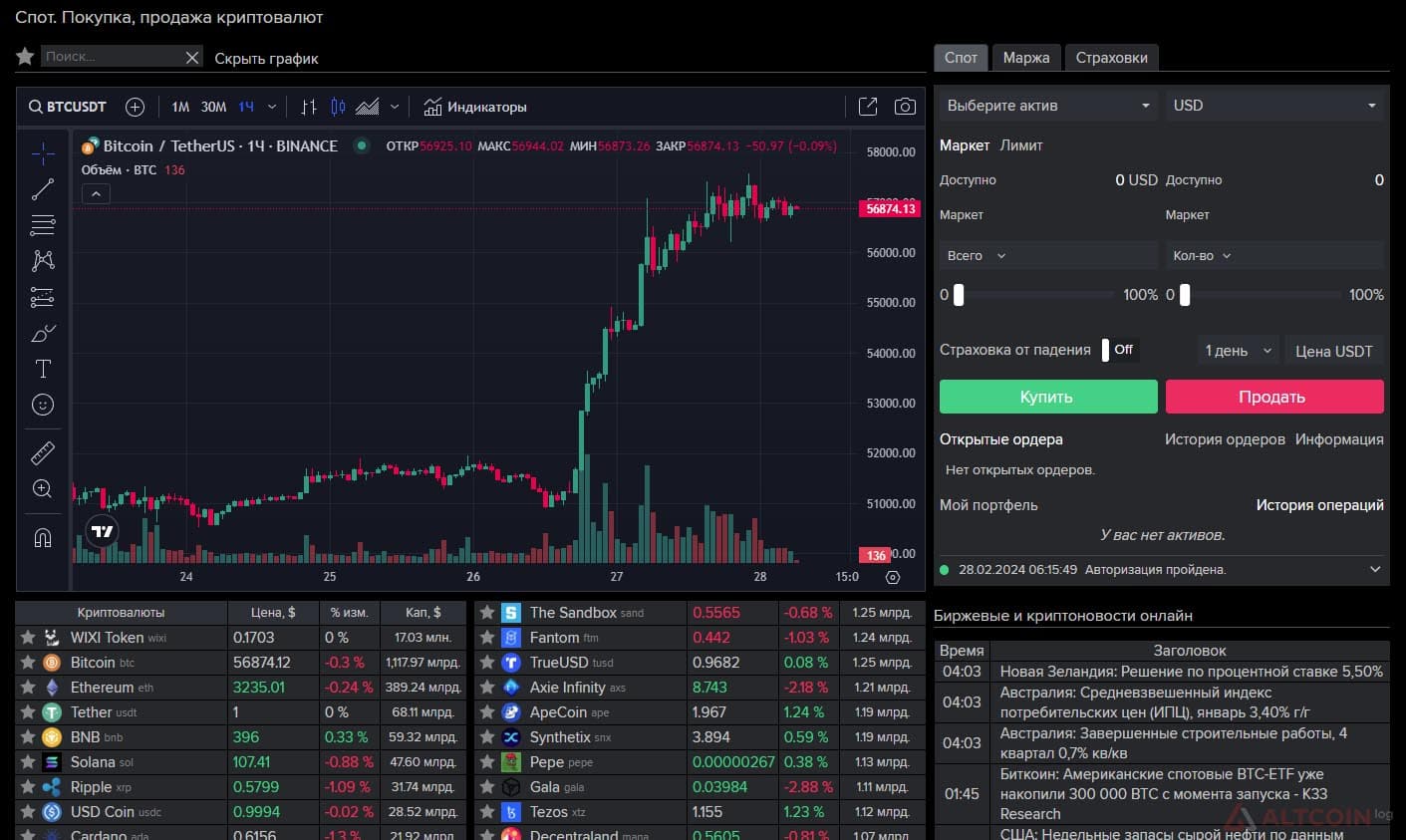Toggle favorite star for Ethereum row

(x=28, y=688)
